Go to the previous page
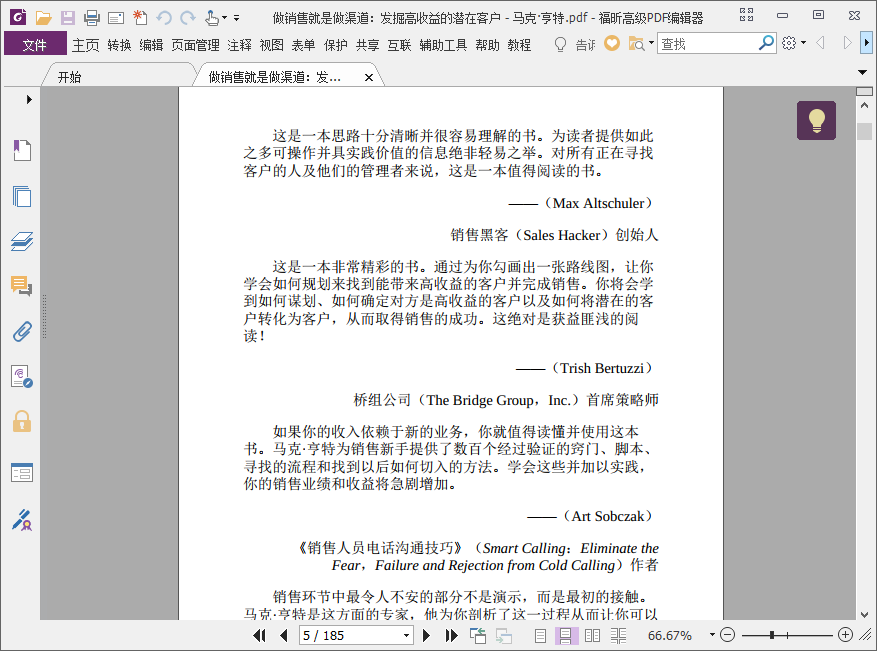The height and width of the screenshot is (651, 877). click(x=283, y=635)
